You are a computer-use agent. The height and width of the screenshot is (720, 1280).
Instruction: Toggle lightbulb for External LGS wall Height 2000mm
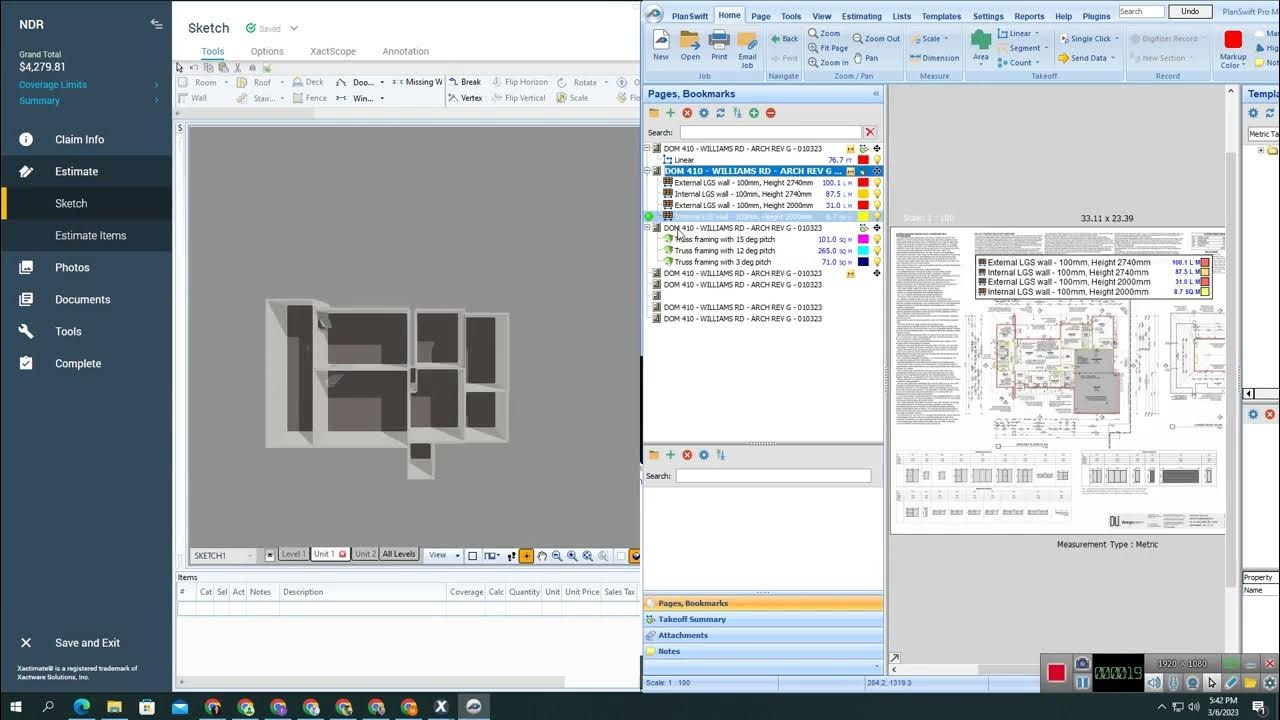[x=877, y=205]
